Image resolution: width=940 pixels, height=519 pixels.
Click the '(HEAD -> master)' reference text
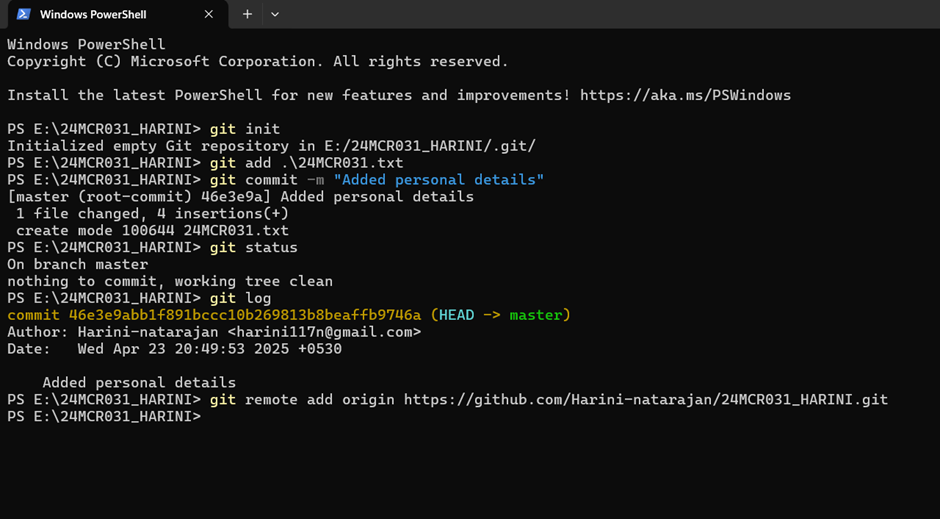(x=501, y=315)
